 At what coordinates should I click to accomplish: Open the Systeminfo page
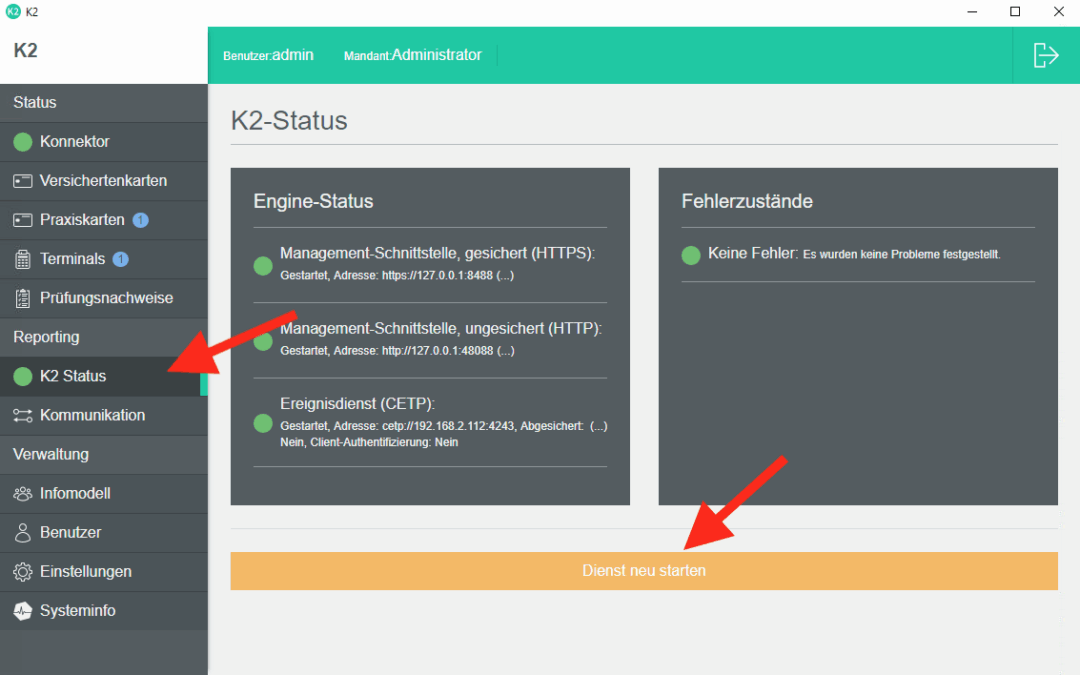click(x=103, y=611)
